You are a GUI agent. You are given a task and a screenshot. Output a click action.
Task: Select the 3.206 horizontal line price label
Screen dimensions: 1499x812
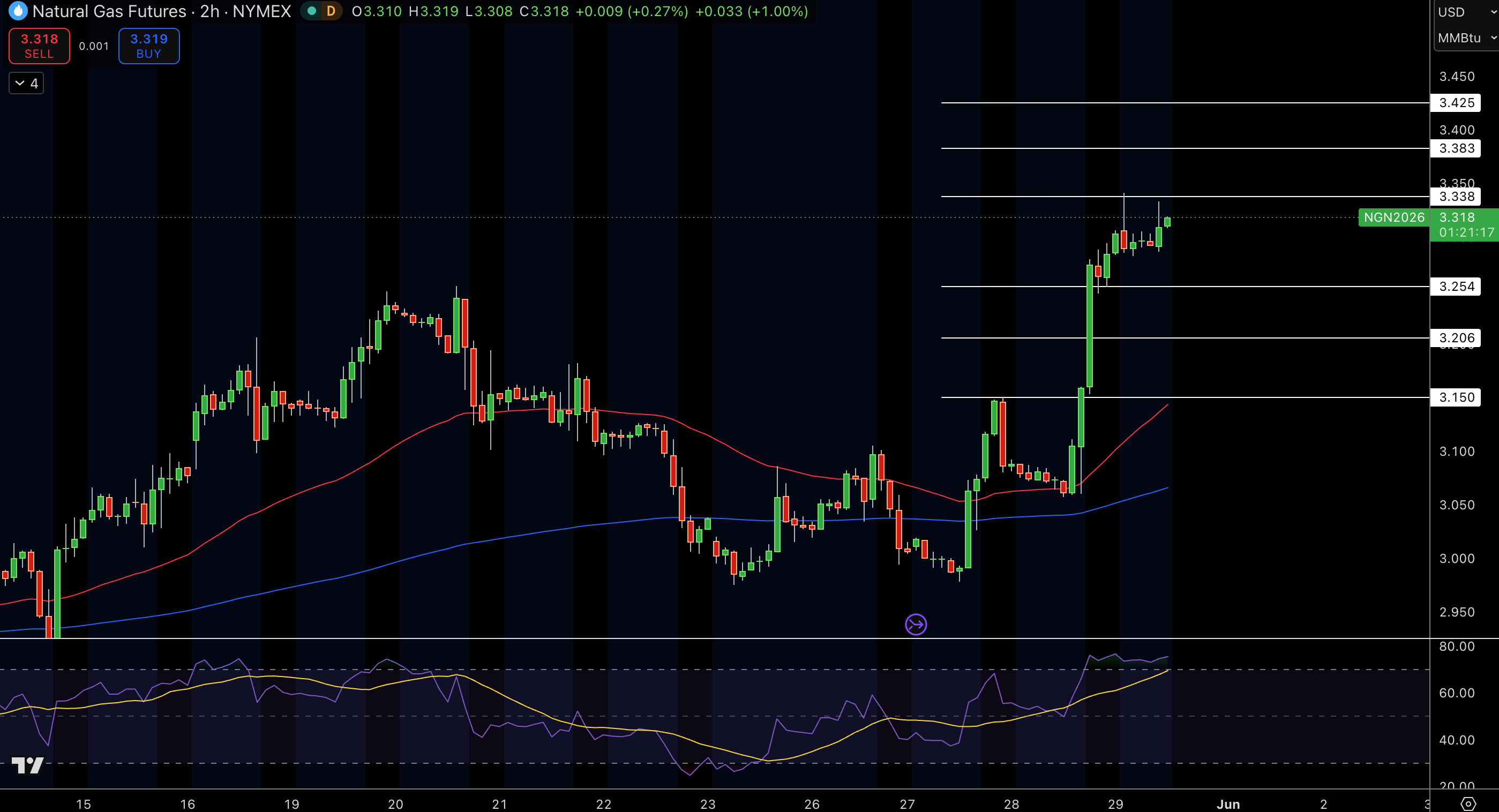coord(1456,338)
